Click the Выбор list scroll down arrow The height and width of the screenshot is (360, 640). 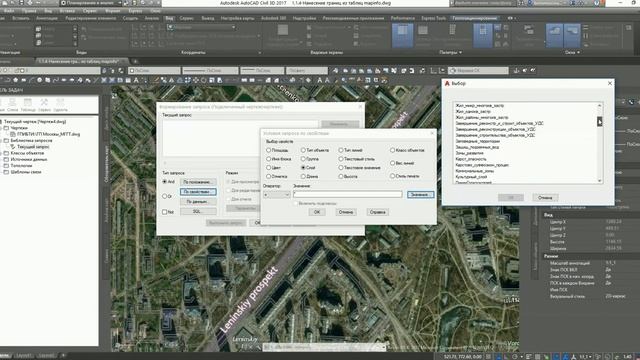600,180
